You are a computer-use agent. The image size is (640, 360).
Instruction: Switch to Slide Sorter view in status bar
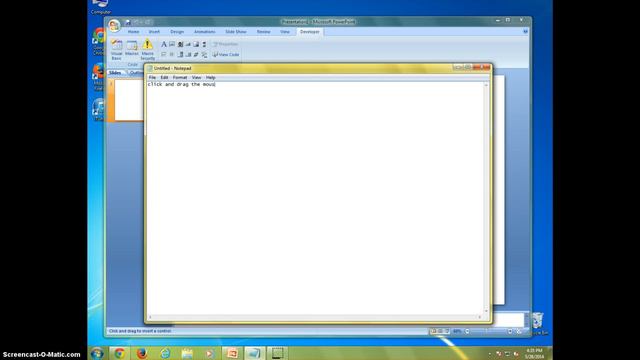[x=440, y=331]
